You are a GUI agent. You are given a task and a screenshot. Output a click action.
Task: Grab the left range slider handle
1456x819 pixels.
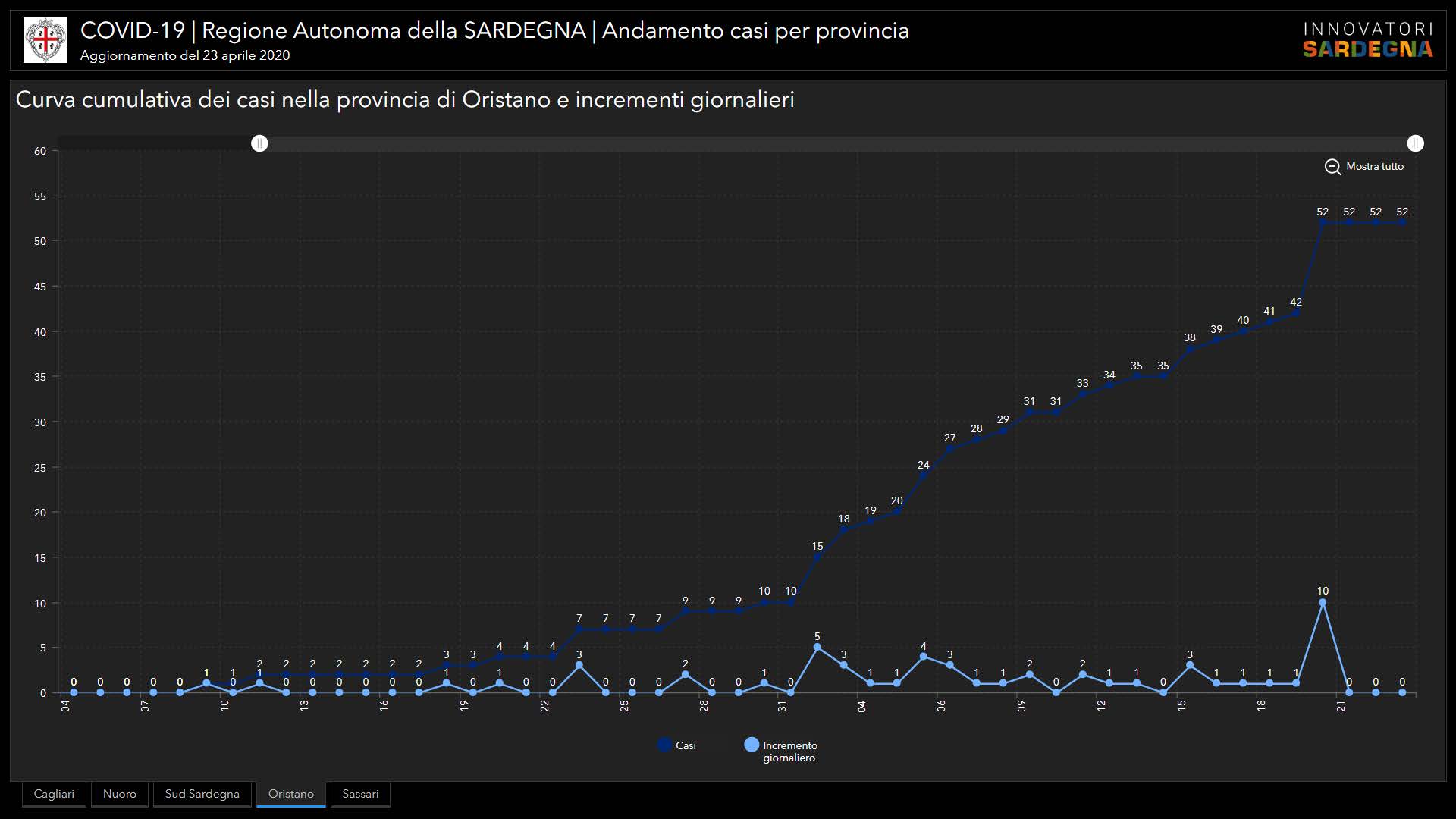tap(259, 143)
